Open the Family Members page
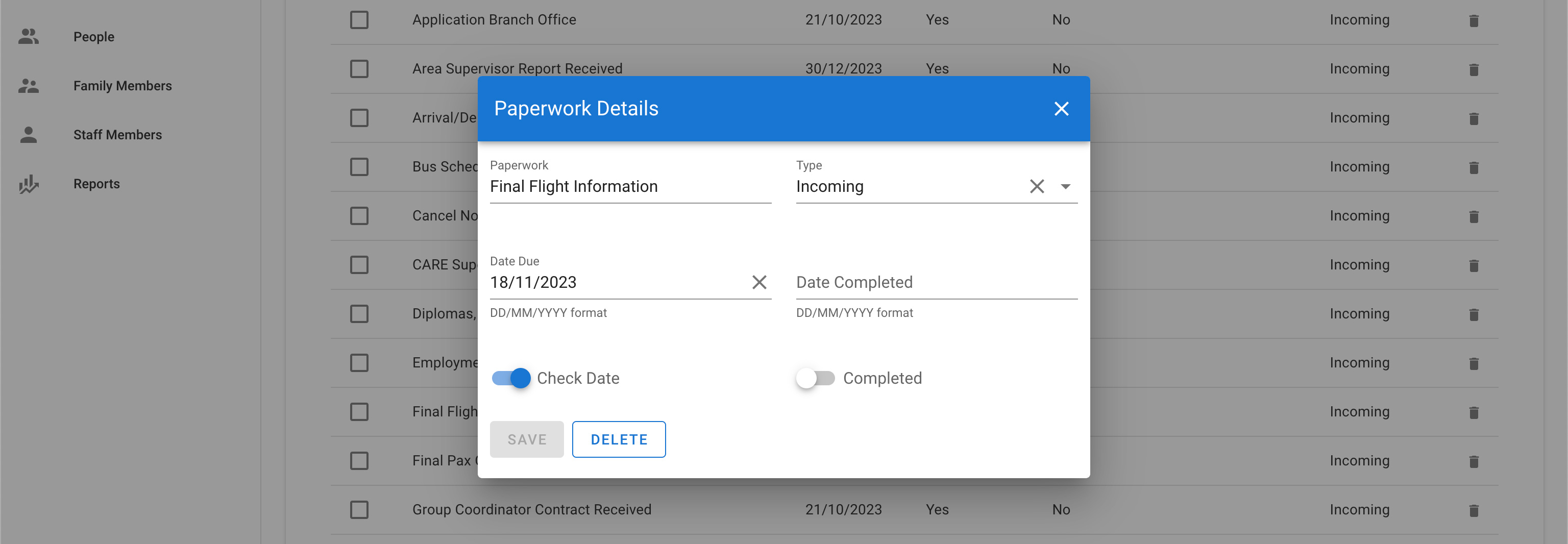1568x544 pixels. click(122, 86)
